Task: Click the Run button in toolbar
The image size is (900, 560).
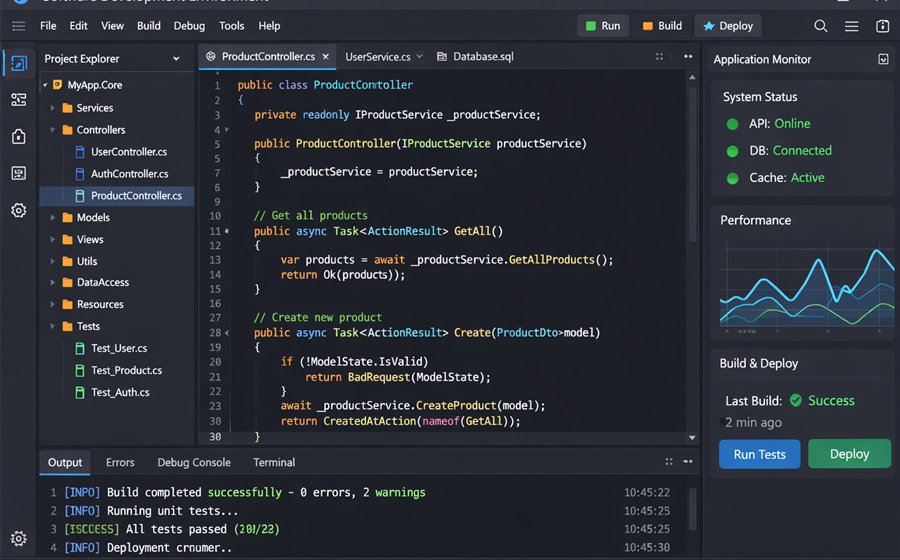Action: (603, 26)
